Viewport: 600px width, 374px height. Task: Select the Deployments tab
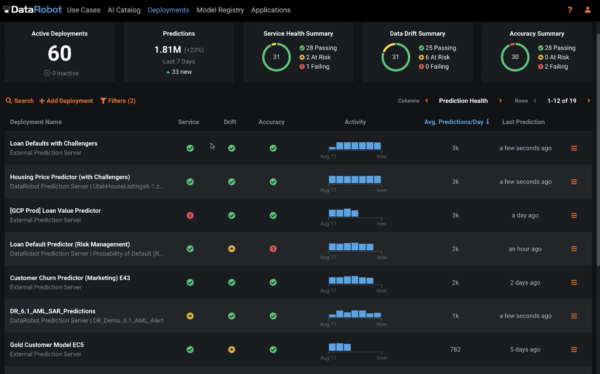[168, 10]
